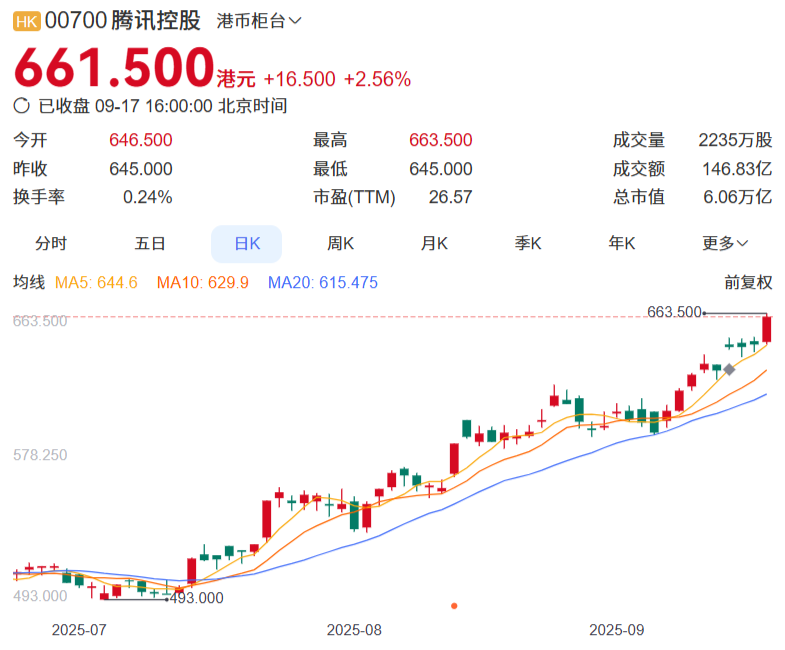
Task: Click the 578.250 price axis label
Action: [x=40, y=455]
